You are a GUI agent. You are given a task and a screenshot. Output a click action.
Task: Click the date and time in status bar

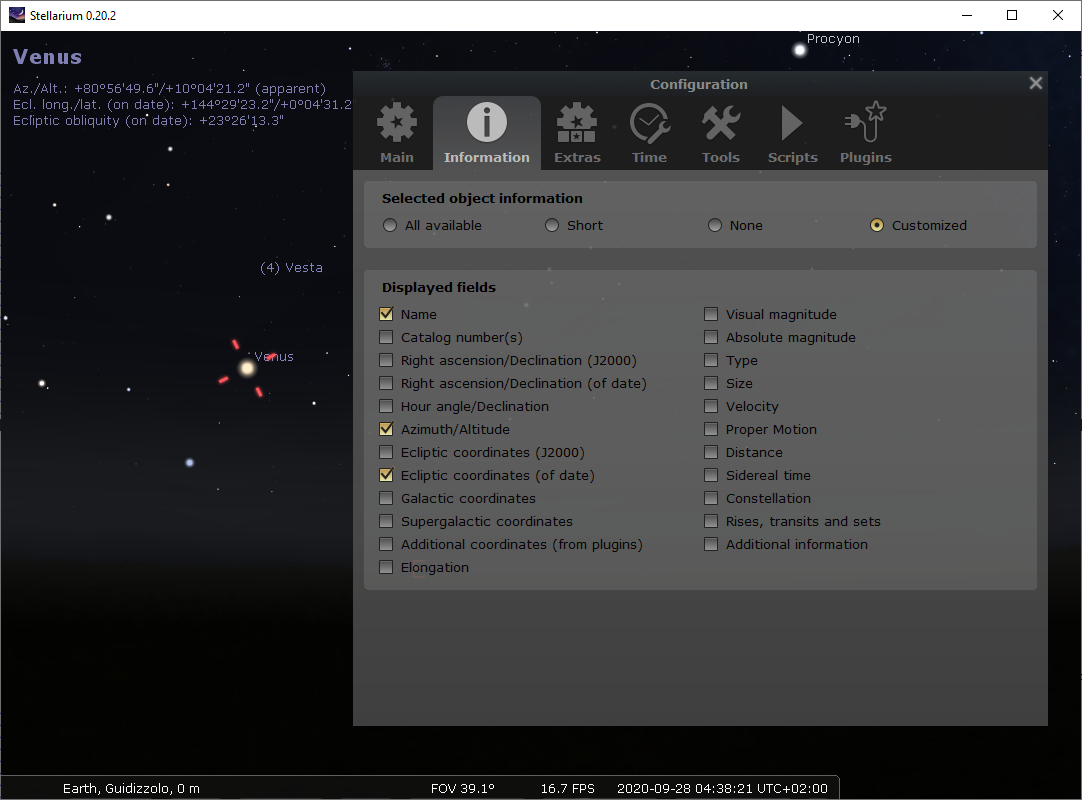point(722,788)
